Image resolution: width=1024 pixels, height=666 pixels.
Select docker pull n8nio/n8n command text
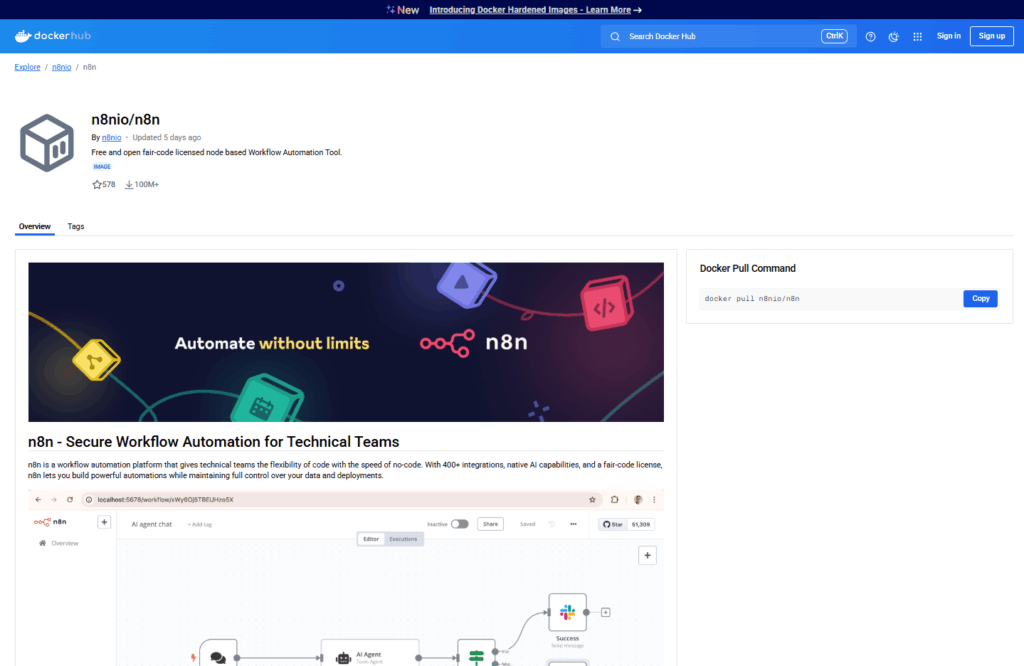[752, 298]
